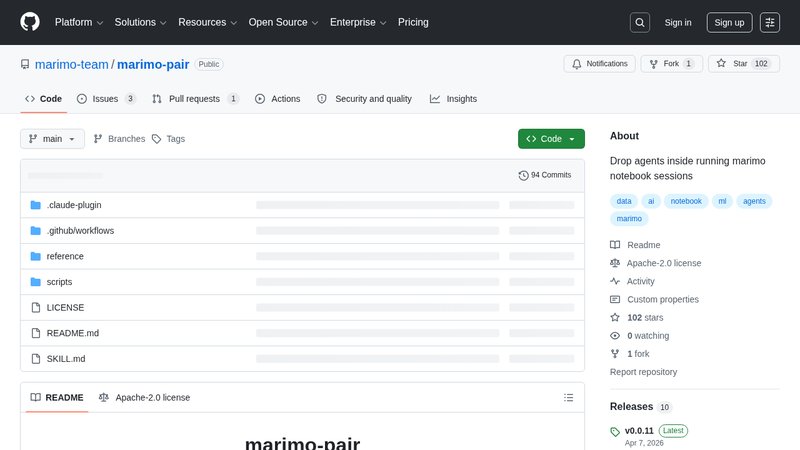Click the 94 Commits history link

pyautogui.click(x=545, y=175)
